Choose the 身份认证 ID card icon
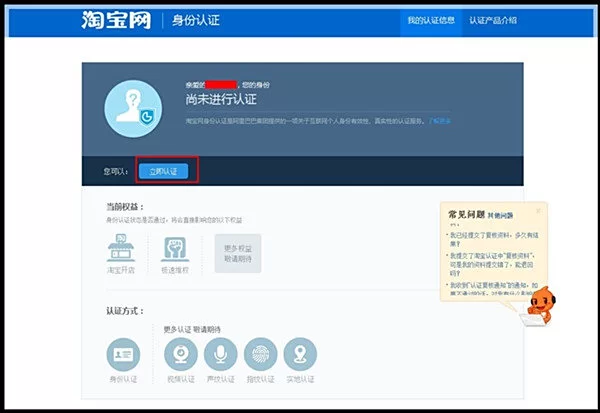Screen dimensions: 600x413 pyautogui.click(x=123, y=355)
